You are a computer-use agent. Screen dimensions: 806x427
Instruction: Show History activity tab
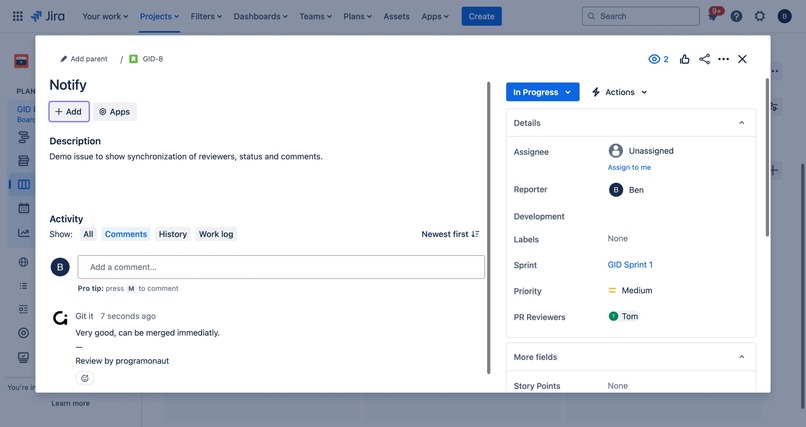coord(173,234)
